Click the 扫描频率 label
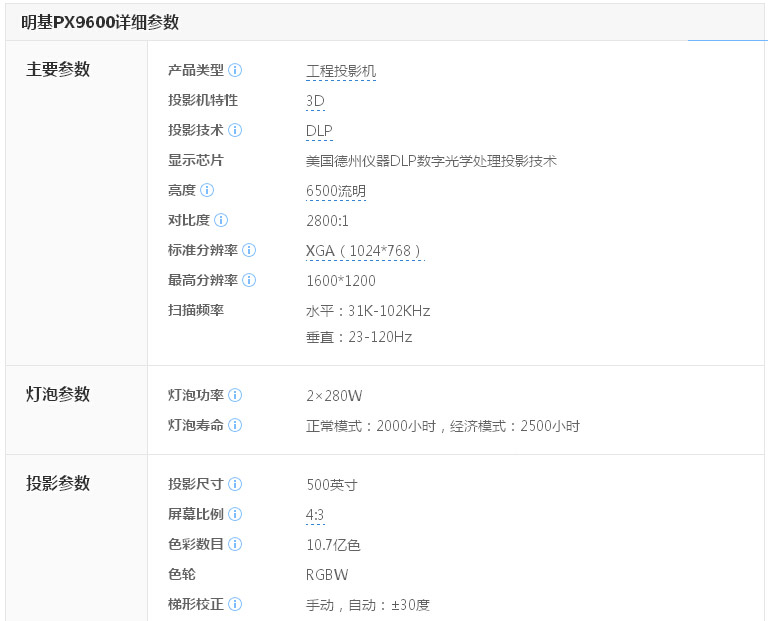The height and width of the screenshot is (621, 770). pos(196,310)
